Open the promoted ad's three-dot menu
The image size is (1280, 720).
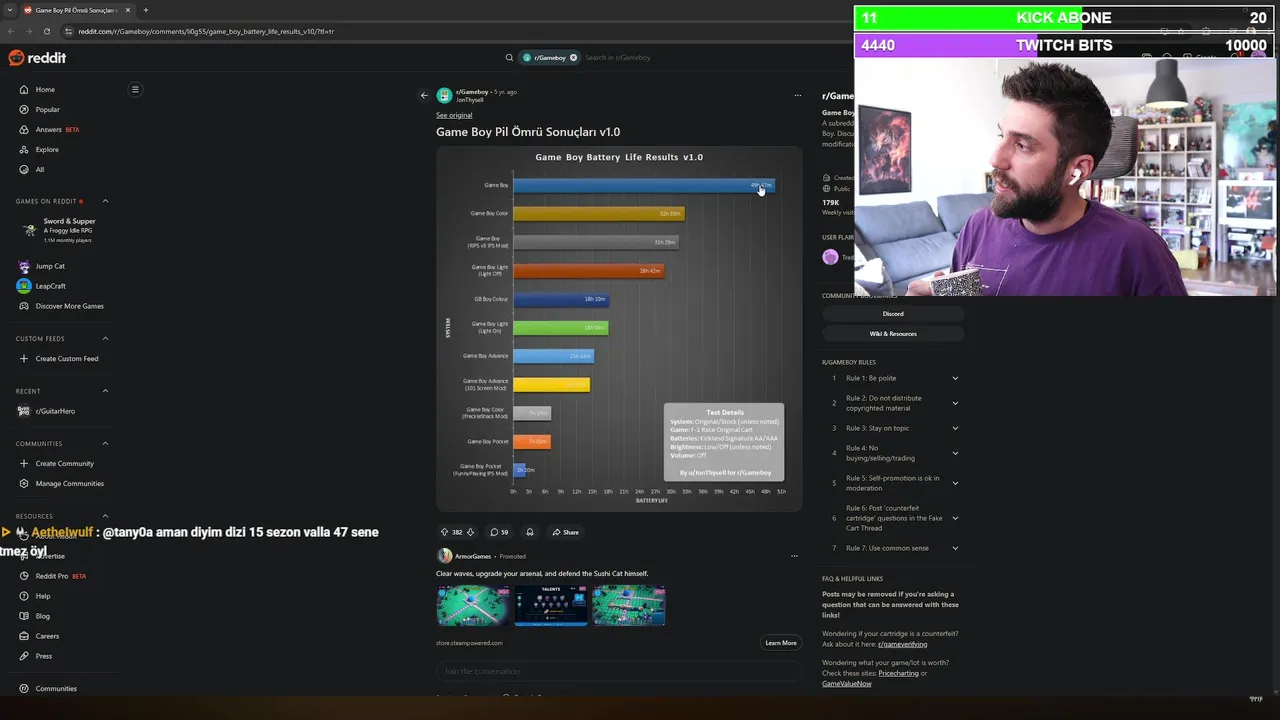[x=794, y=556]
